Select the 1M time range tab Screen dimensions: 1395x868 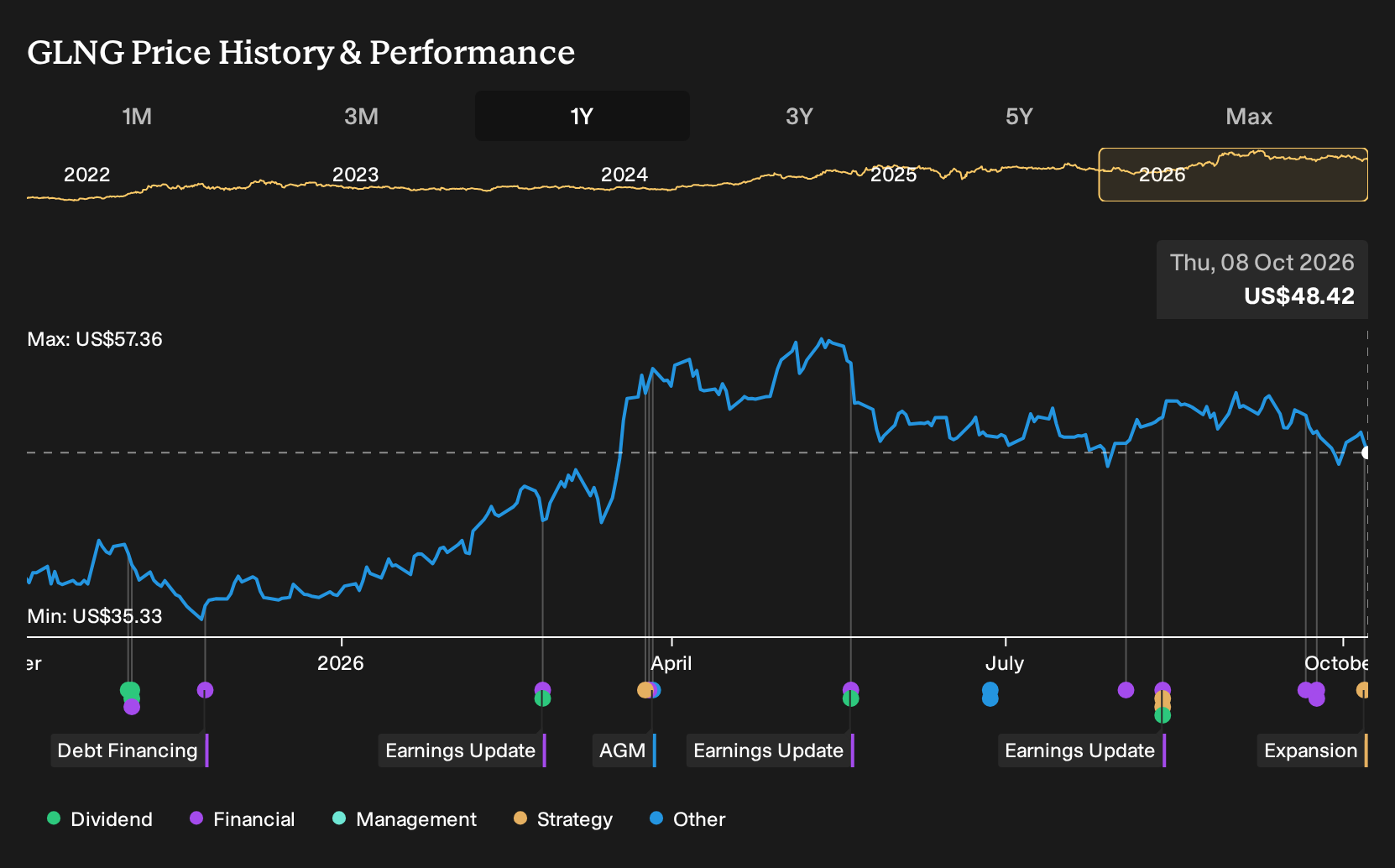[137, 116]
